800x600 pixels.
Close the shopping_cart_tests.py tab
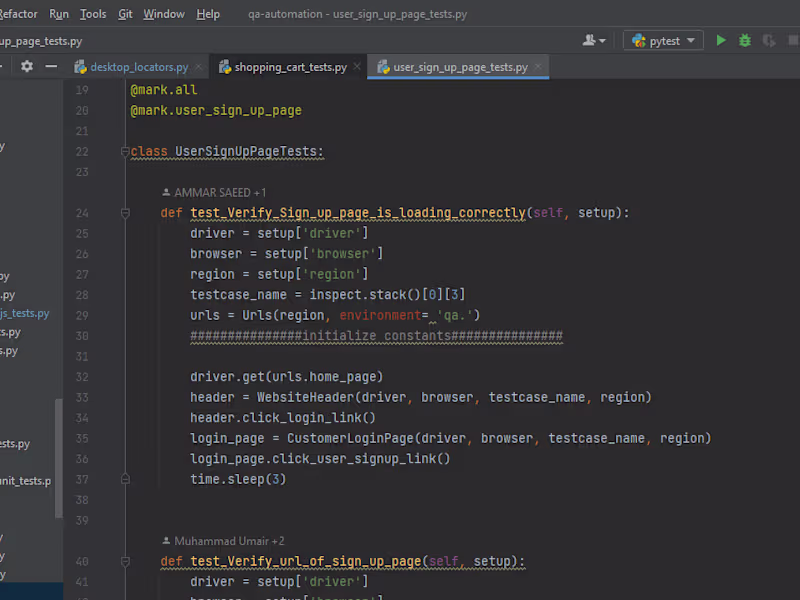pos(357,67)
